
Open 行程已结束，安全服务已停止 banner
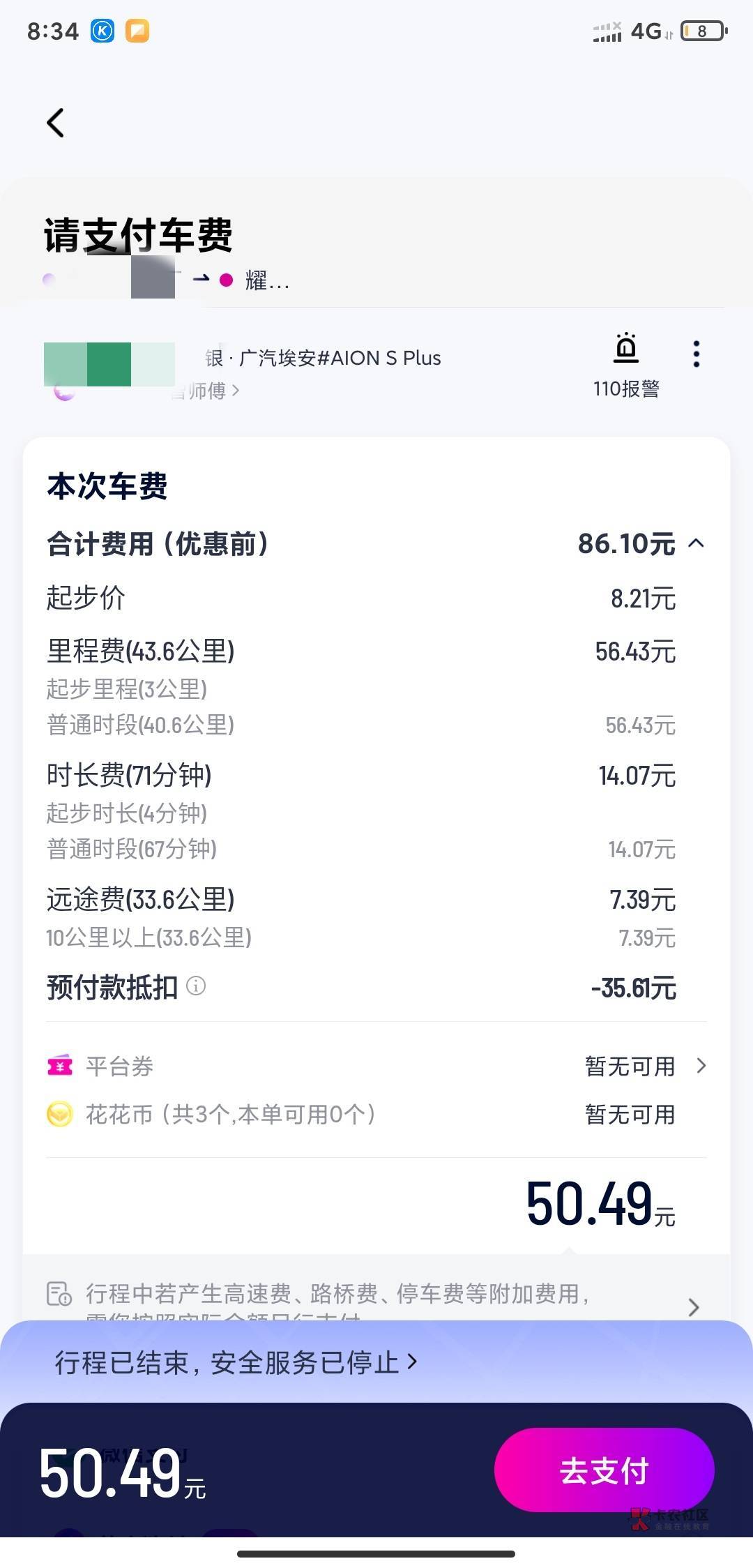pyautogui.click(x=236, y=1362)
